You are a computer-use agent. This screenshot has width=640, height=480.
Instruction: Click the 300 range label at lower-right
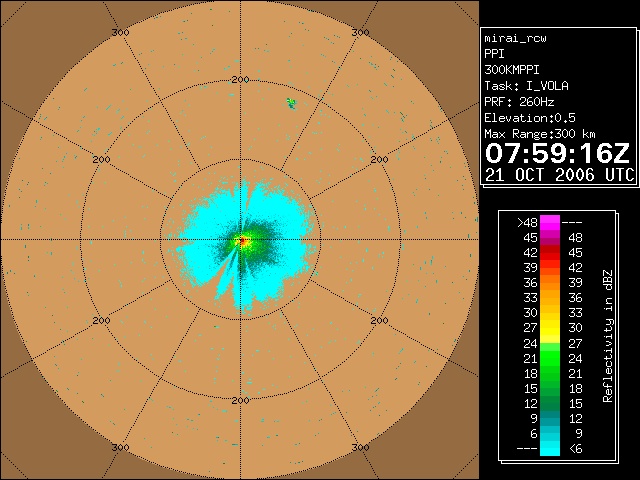click(x=360, y=447)
